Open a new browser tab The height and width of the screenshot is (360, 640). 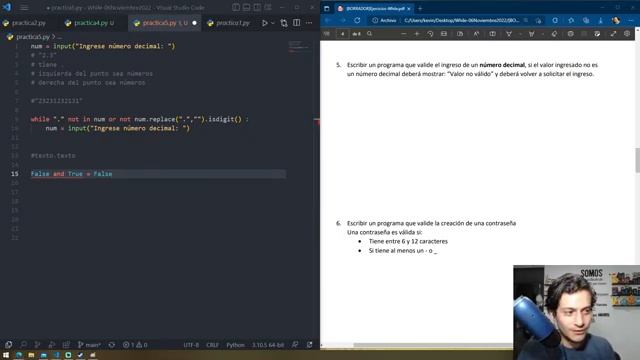(x=420, y=8)
